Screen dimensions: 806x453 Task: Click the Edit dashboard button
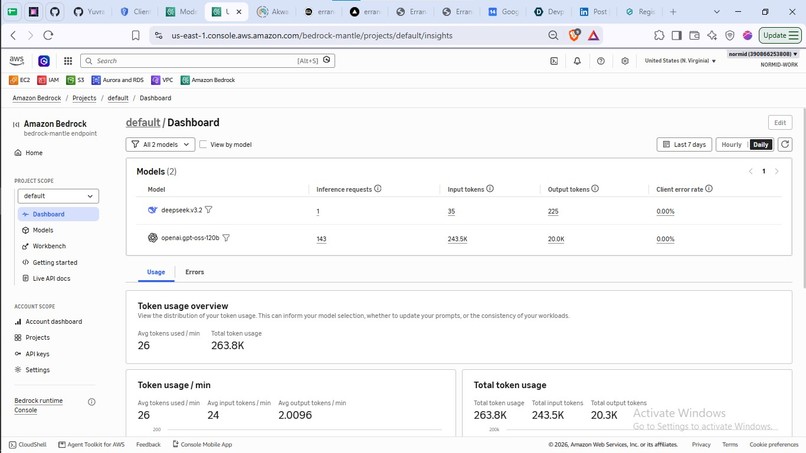(780, 122)
